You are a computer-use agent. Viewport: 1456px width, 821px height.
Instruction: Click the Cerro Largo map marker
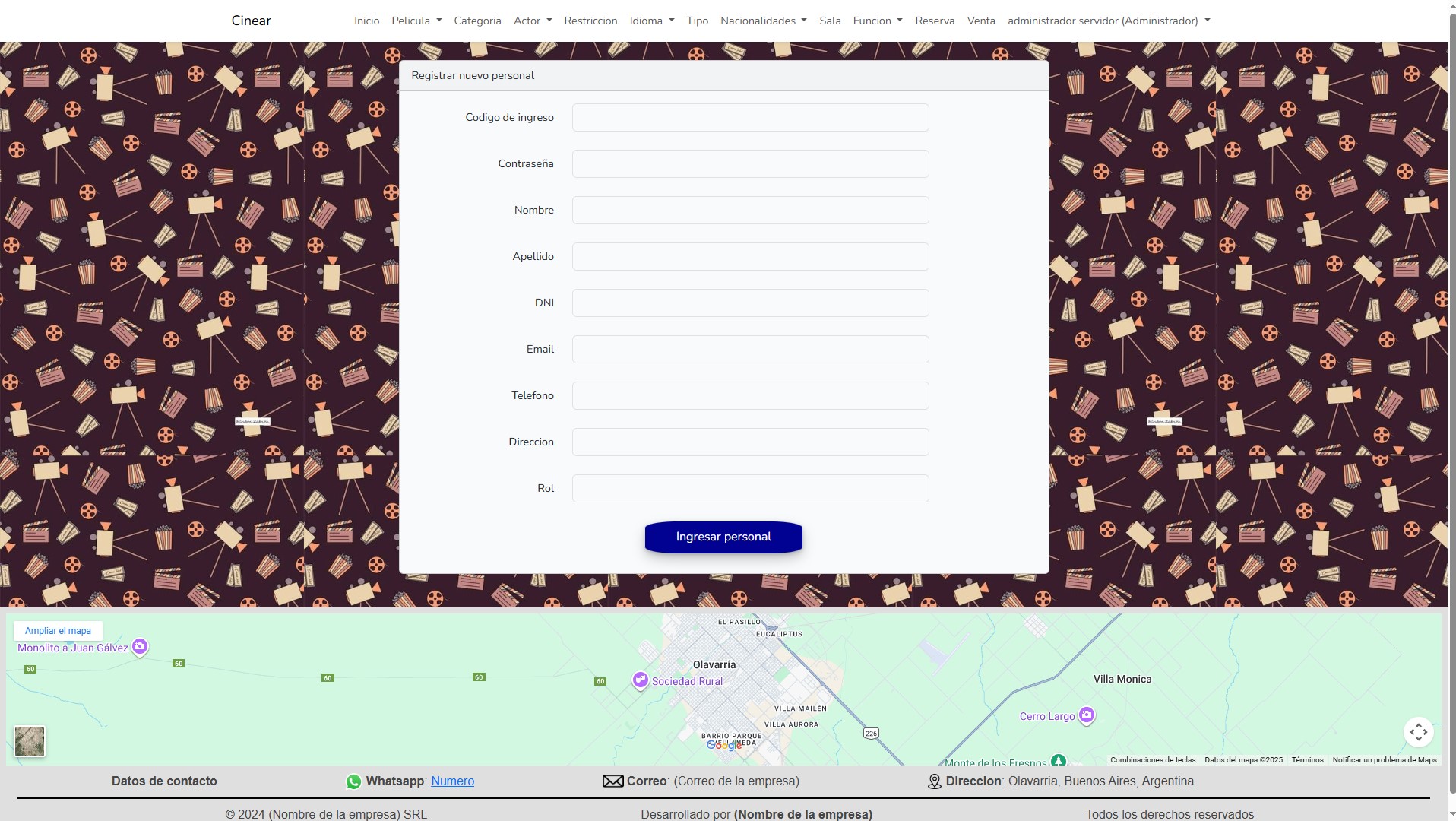[x=1087, y=715]
